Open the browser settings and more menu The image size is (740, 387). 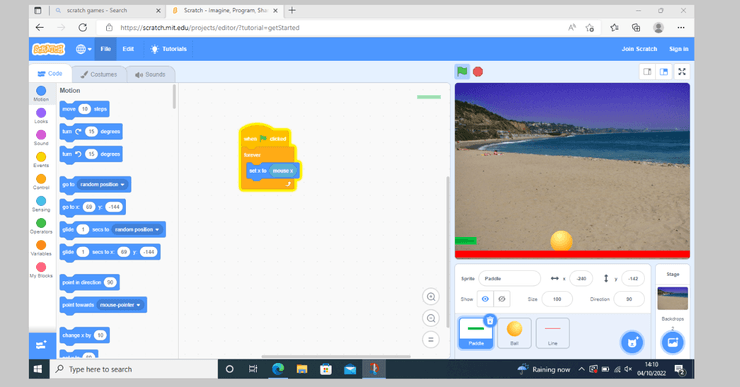pos(681,27)
